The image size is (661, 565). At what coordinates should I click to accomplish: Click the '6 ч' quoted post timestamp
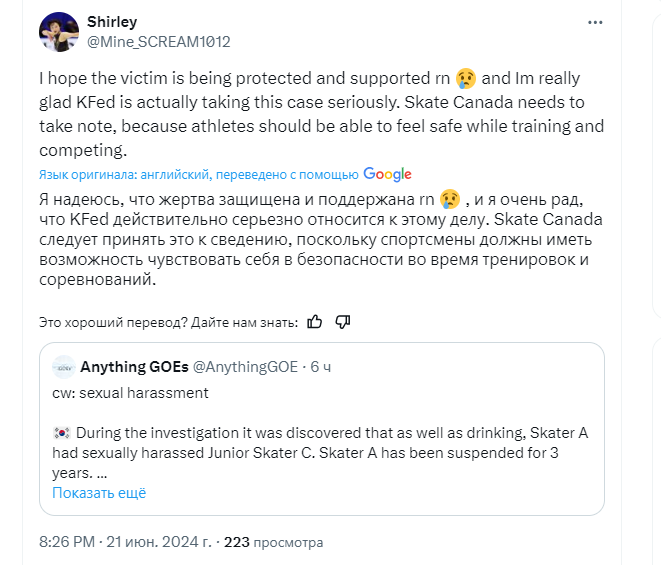tap(321, 367)
